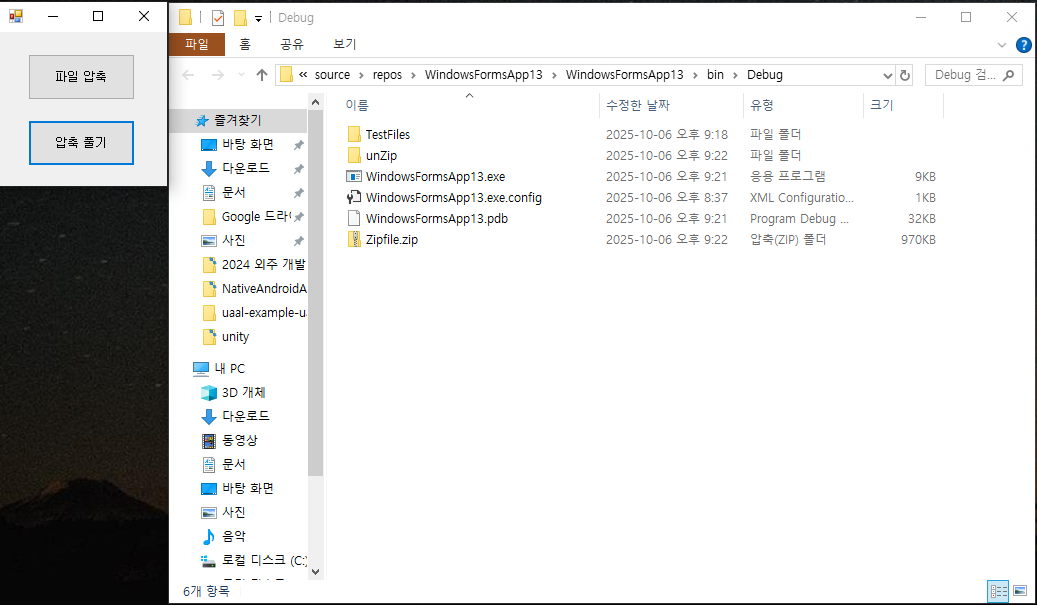Select the WindowsFormsApp13.exe.config file icon
The height and width of the screenshot is (605, 1037).
pos(354,198)
